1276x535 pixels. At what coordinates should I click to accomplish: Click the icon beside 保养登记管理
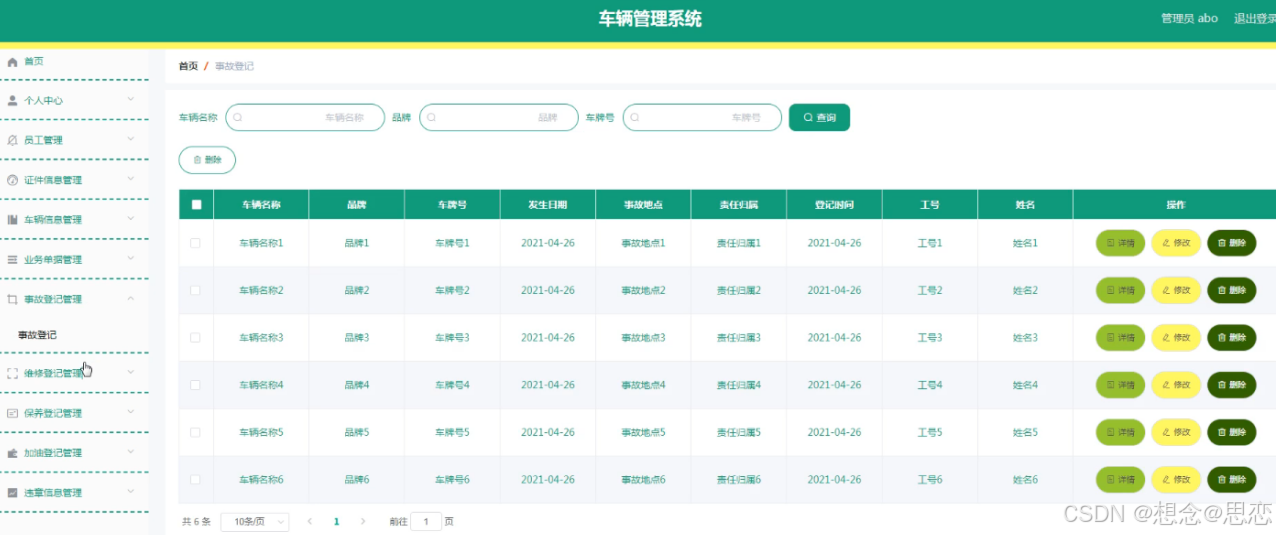(x=12, y=413)
